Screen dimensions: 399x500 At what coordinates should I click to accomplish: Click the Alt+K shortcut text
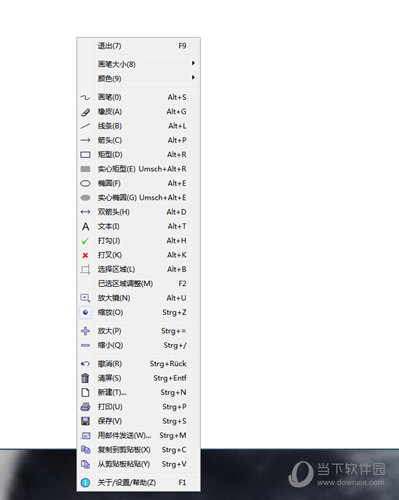[x=177, y=255]
